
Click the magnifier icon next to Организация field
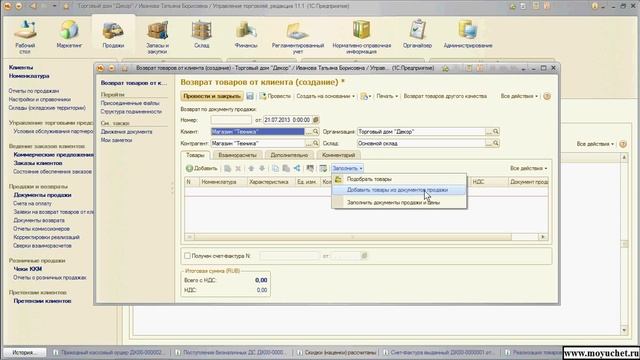[x=496, y=131]
